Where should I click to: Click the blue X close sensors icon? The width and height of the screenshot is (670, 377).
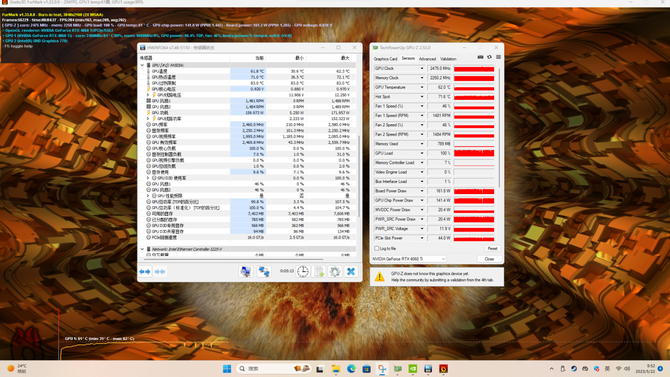(x=351, y=271)
